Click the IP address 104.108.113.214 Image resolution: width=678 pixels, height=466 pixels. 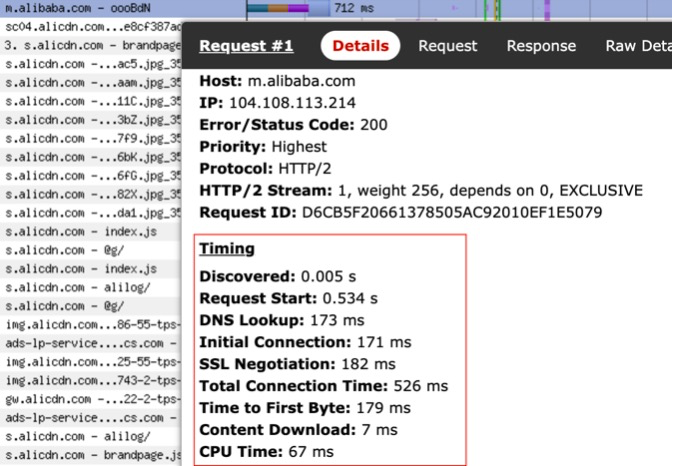[292, 103]
